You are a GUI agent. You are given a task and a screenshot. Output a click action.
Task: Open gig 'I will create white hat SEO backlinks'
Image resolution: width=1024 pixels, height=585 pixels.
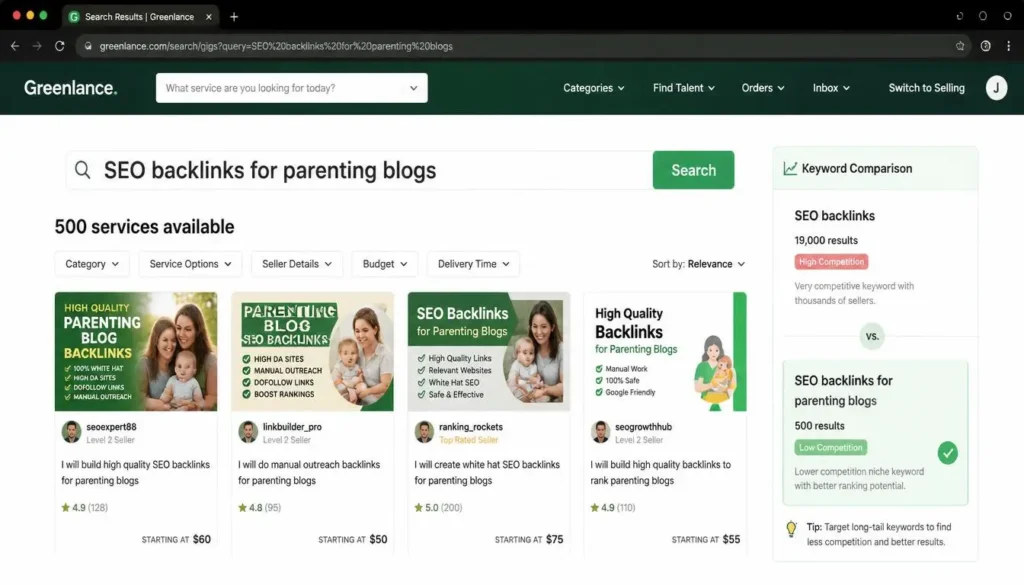pyautogui.click(x=487, y=472)
